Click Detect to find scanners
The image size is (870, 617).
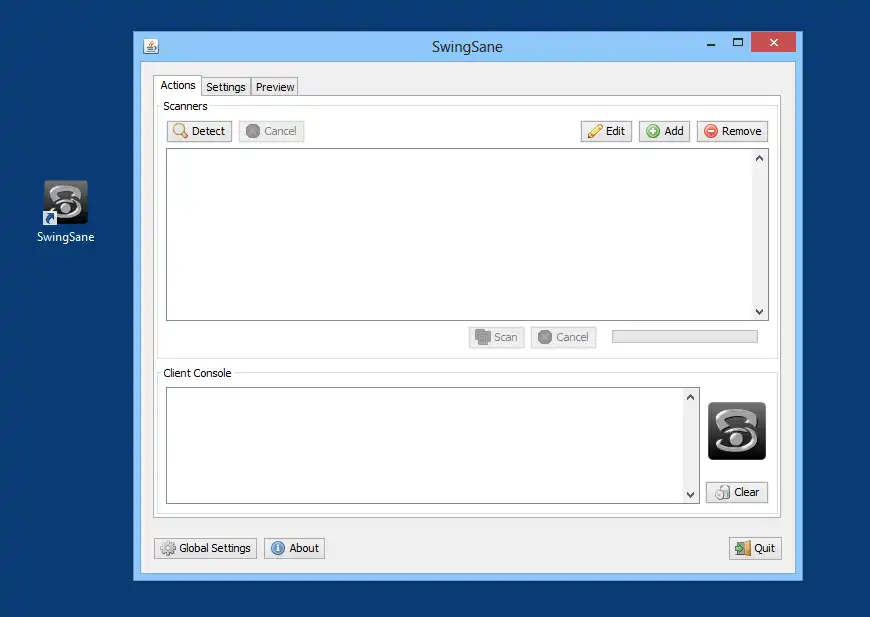[x=199, y=132]
